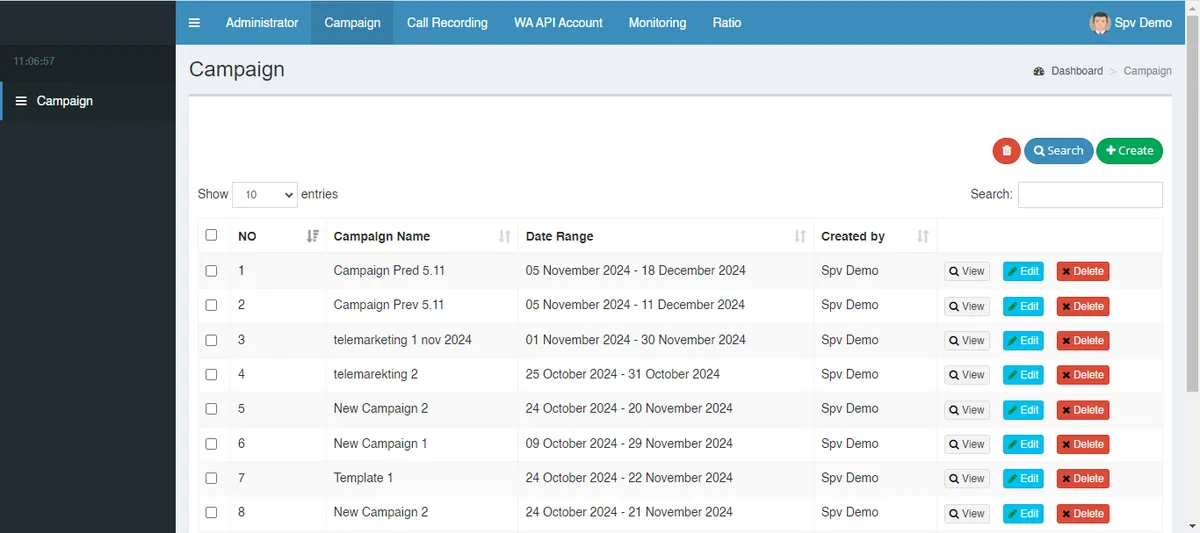View the Template 1 campaign
The image size is (1200, 533).
pyautogui.click(x=967, y=478)
